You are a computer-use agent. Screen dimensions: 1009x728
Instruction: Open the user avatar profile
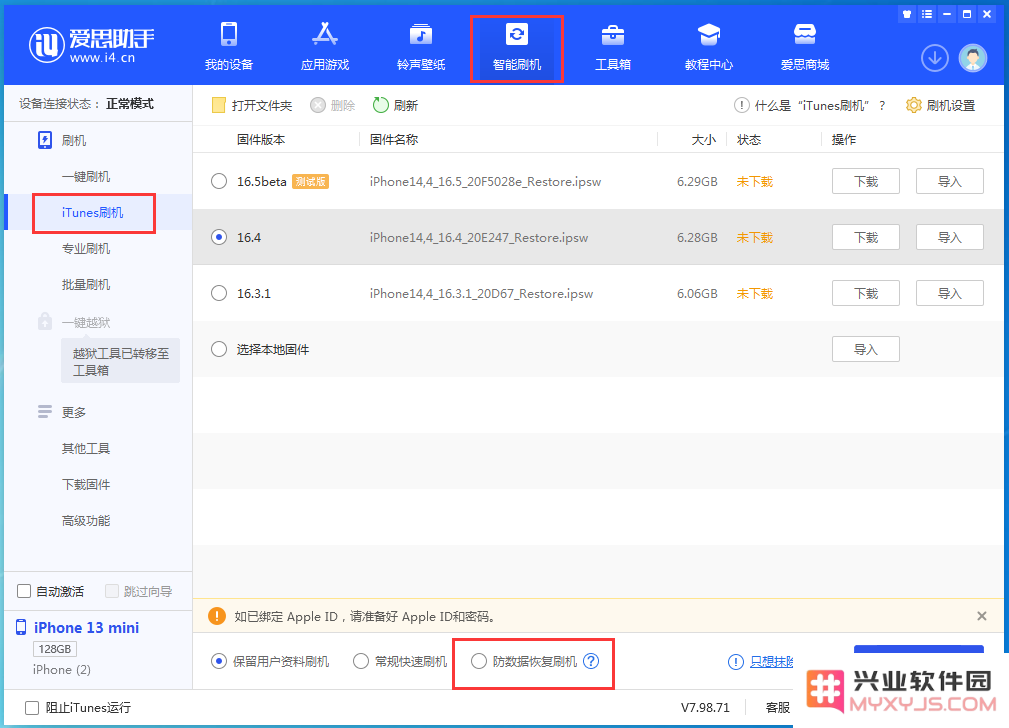(972, 59)
